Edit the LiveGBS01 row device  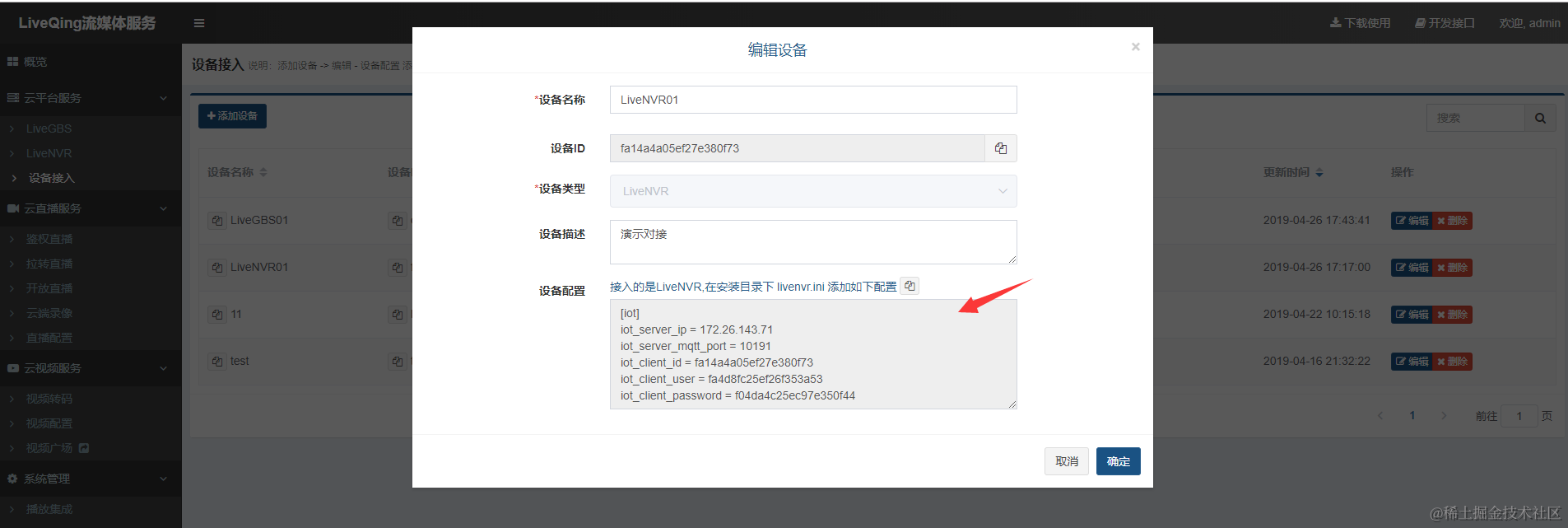click(1412, 221)
